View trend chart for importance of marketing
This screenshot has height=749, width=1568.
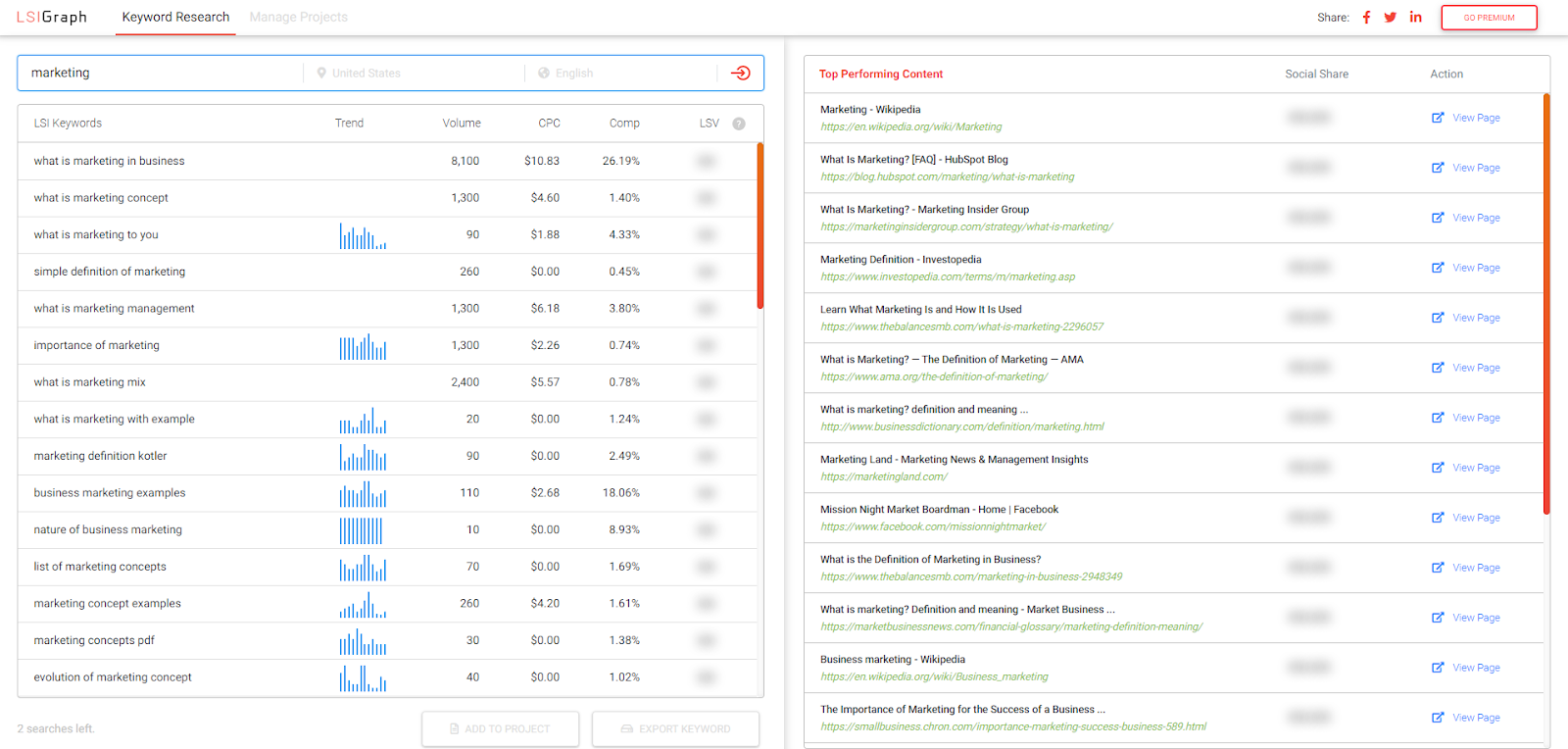pos(363,347)
